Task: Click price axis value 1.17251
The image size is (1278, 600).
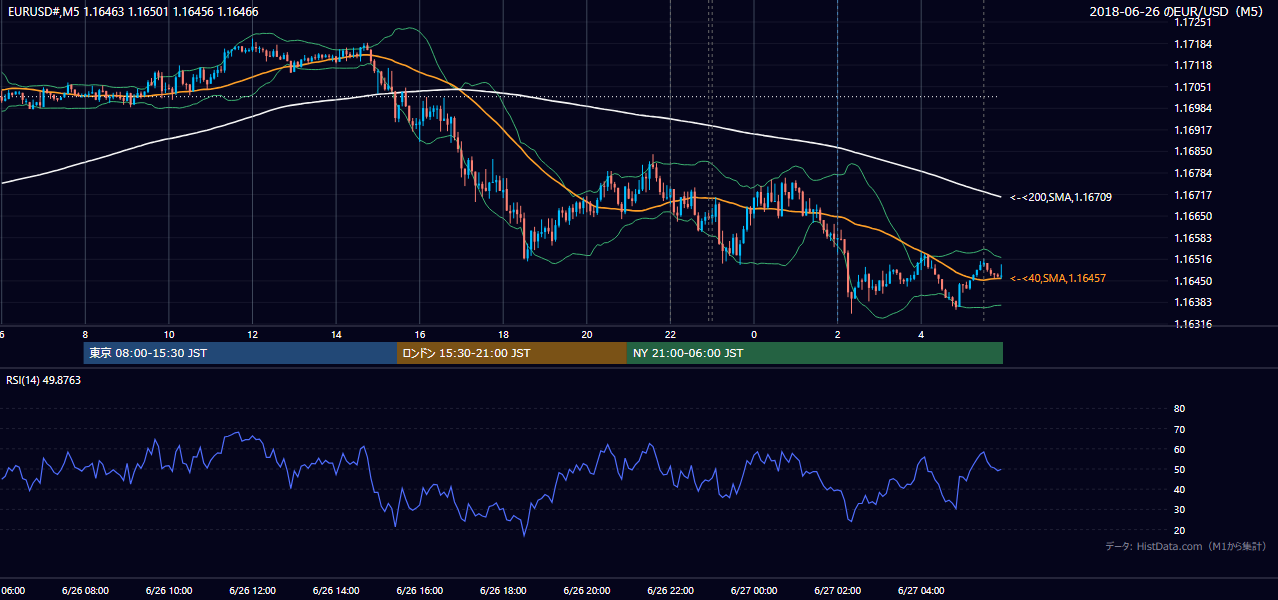Action: click(1193, 22)
